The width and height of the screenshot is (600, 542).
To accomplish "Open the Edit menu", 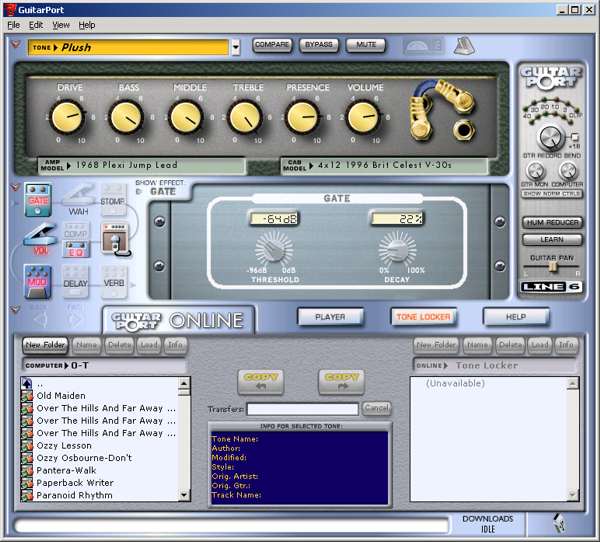I will pyautogui.click(x=36, y=25).
